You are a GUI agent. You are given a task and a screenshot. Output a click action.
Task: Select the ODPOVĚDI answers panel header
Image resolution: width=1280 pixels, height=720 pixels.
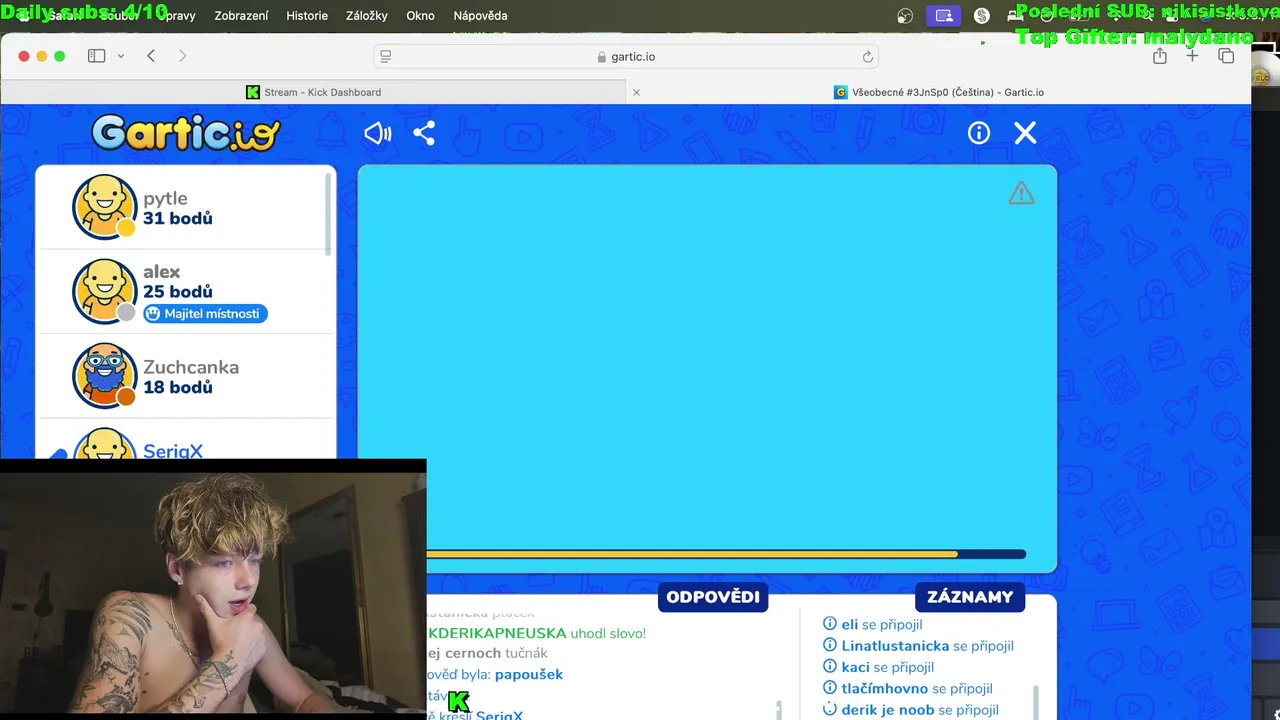713,597
